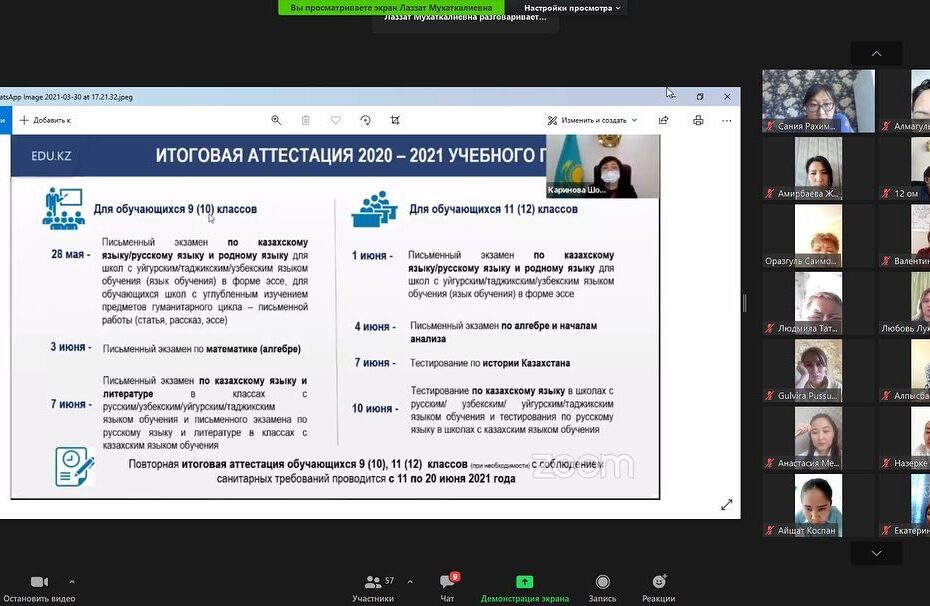Click the EDU.KZ logo on the slide
Image resolution: width=930 pixels, height=606 pixels.
[51, 156]
